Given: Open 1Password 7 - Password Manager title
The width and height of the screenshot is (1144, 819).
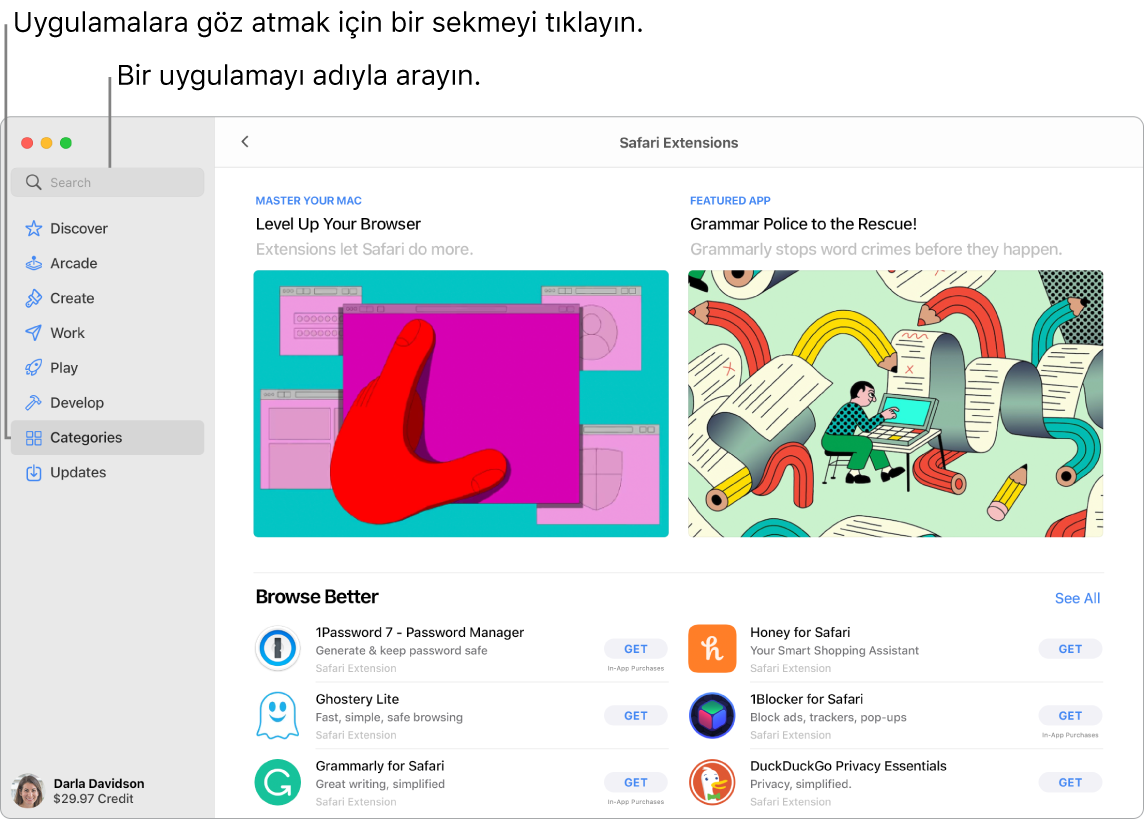Looking at the screenshot, I should [420, 632].
